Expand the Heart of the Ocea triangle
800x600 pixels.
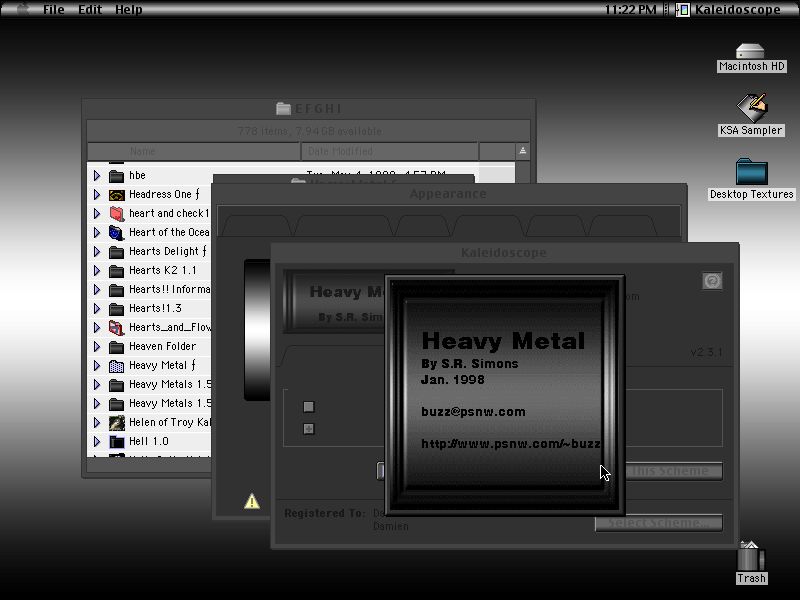pyautogui.click(x=97, y=233)
